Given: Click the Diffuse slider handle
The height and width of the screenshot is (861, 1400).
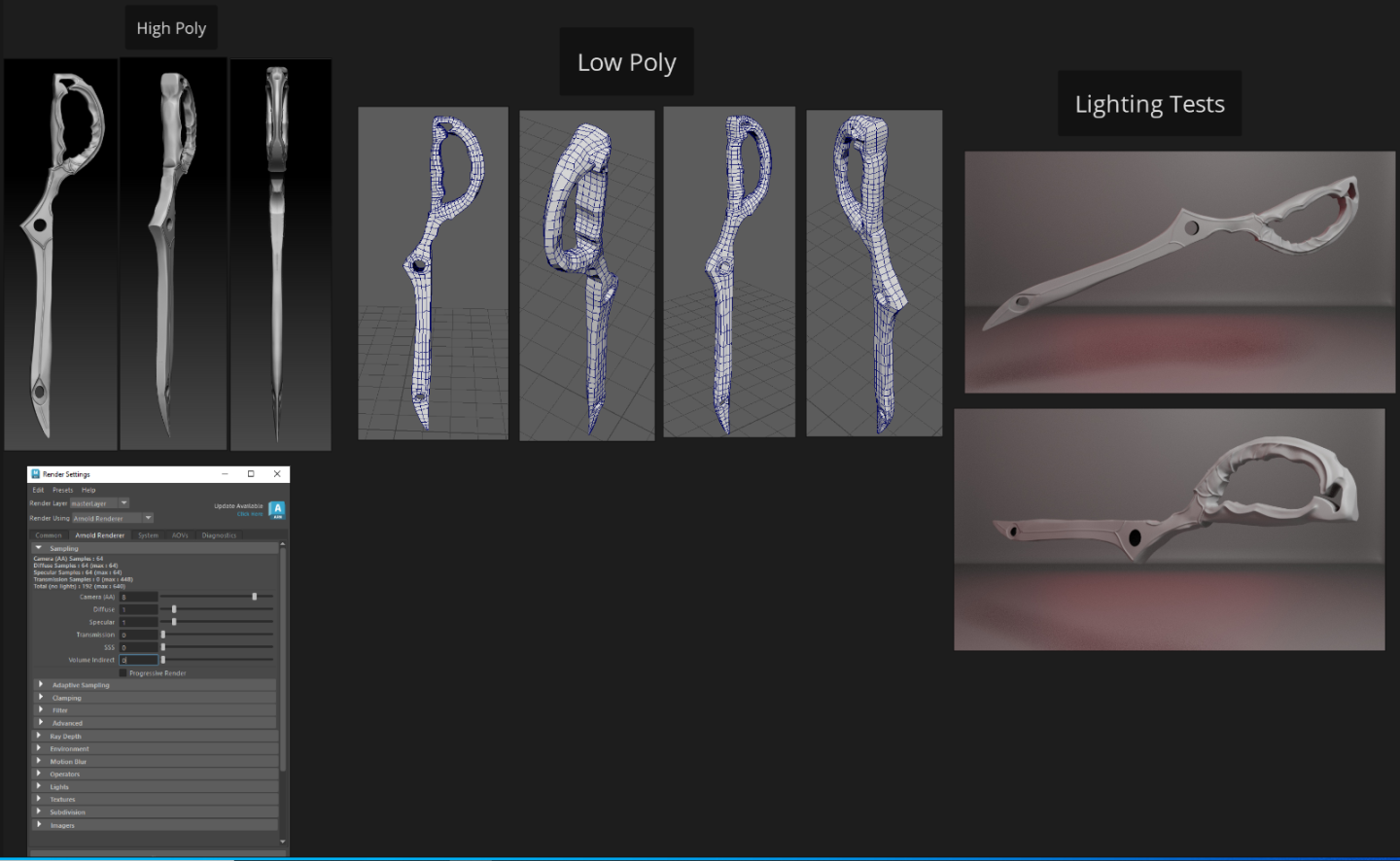Looking at the screenshot, I should coord(174,609).
